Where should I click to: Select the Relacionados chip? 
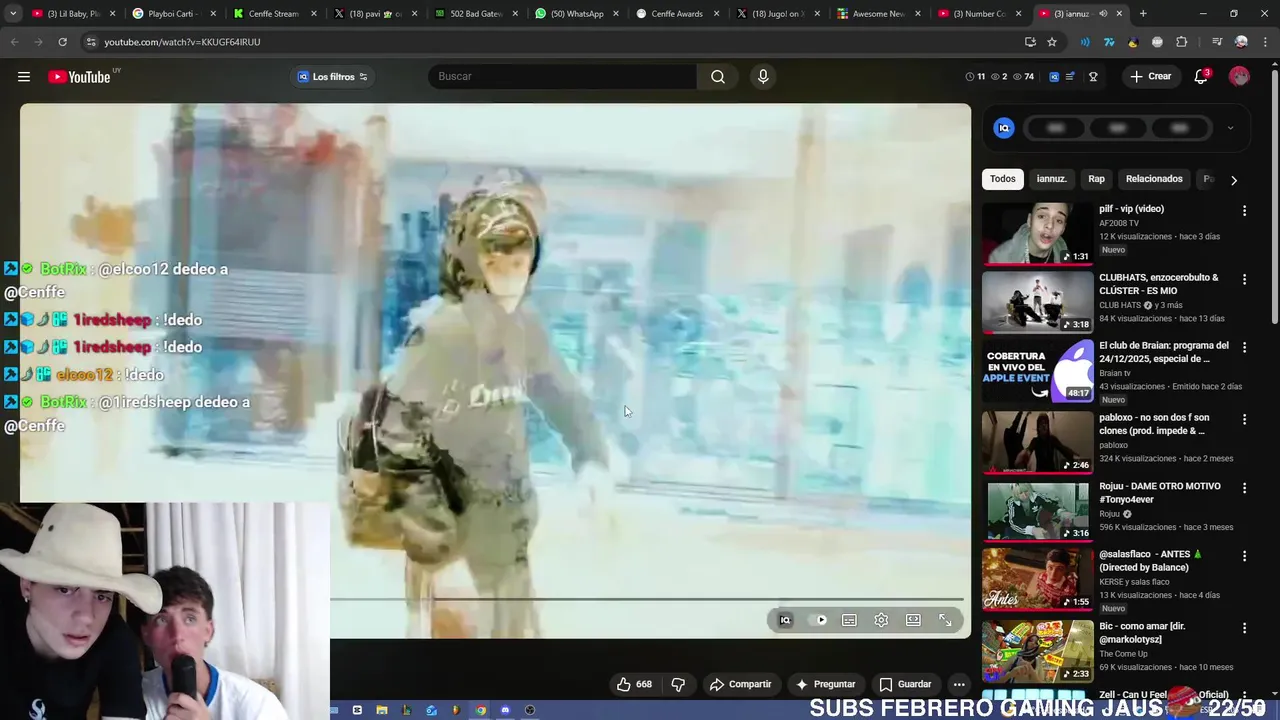[x=1154, y=179]
